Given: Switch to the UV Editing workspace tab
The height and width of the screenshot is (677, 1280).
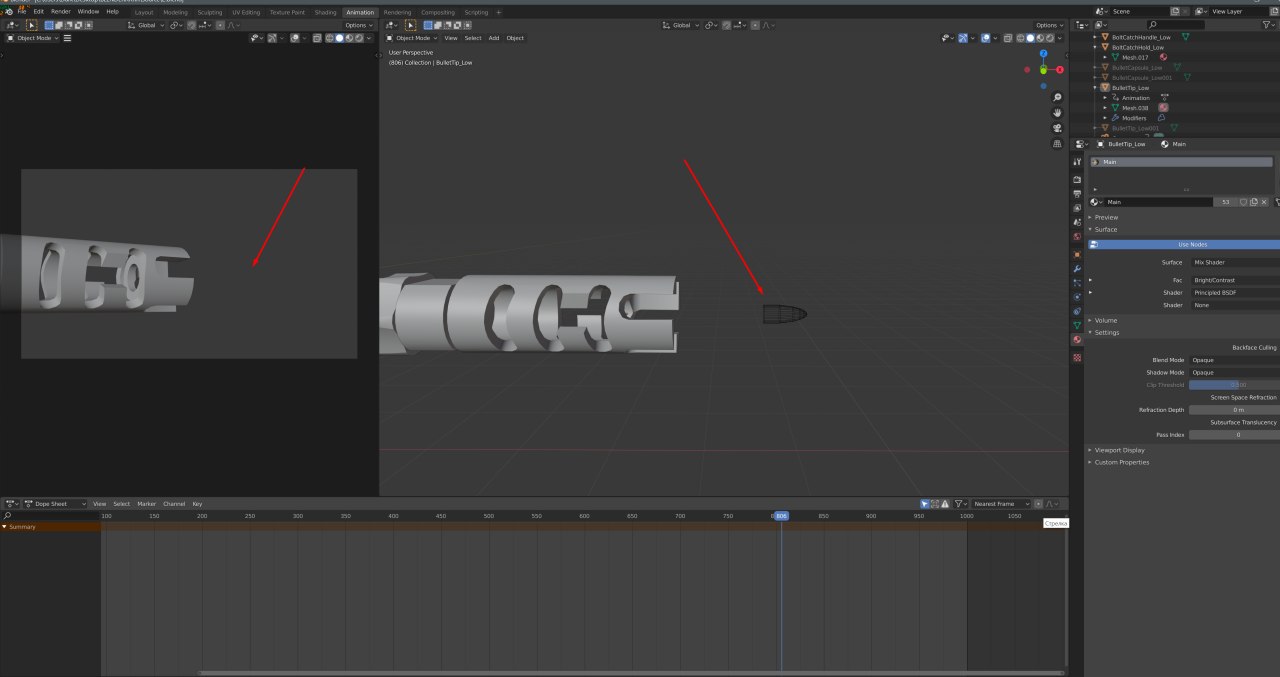Looking at the screenshot, I should click(x=246, y=12).
